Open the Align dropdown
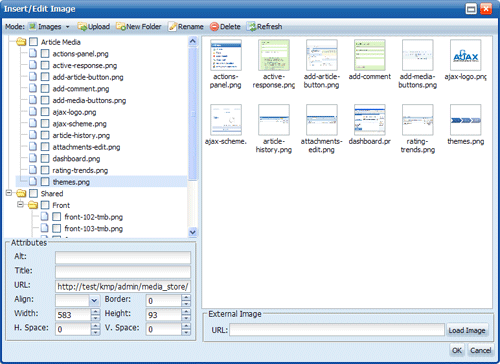 point(94,301)
